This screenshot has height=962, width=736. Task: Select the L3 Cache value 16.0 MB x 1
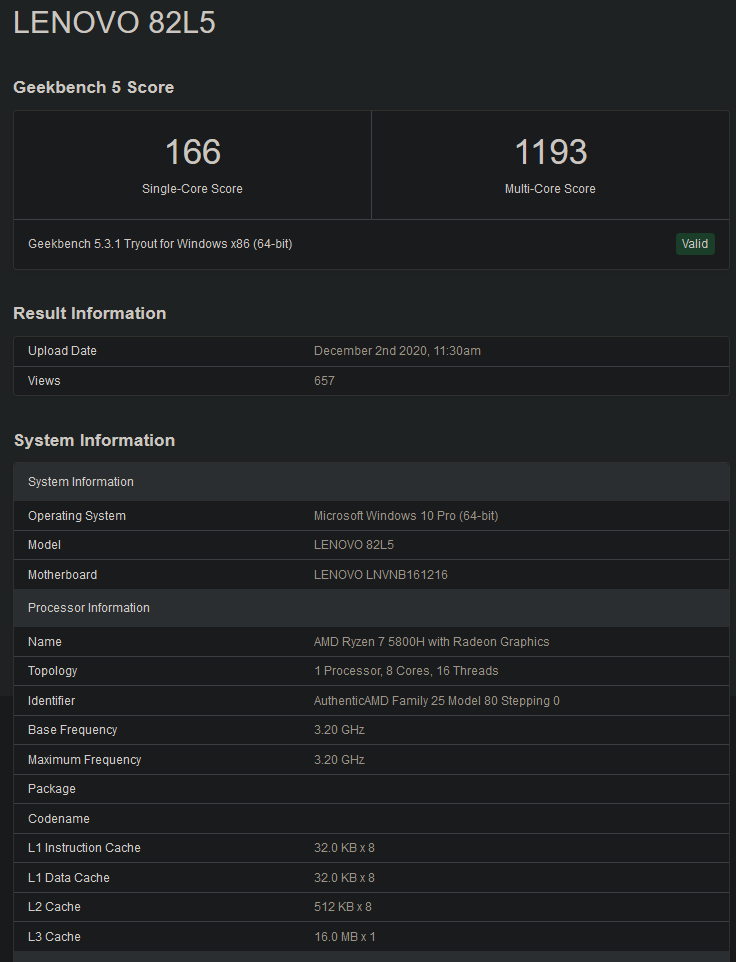pyautogui.click(x=345, y=937)
